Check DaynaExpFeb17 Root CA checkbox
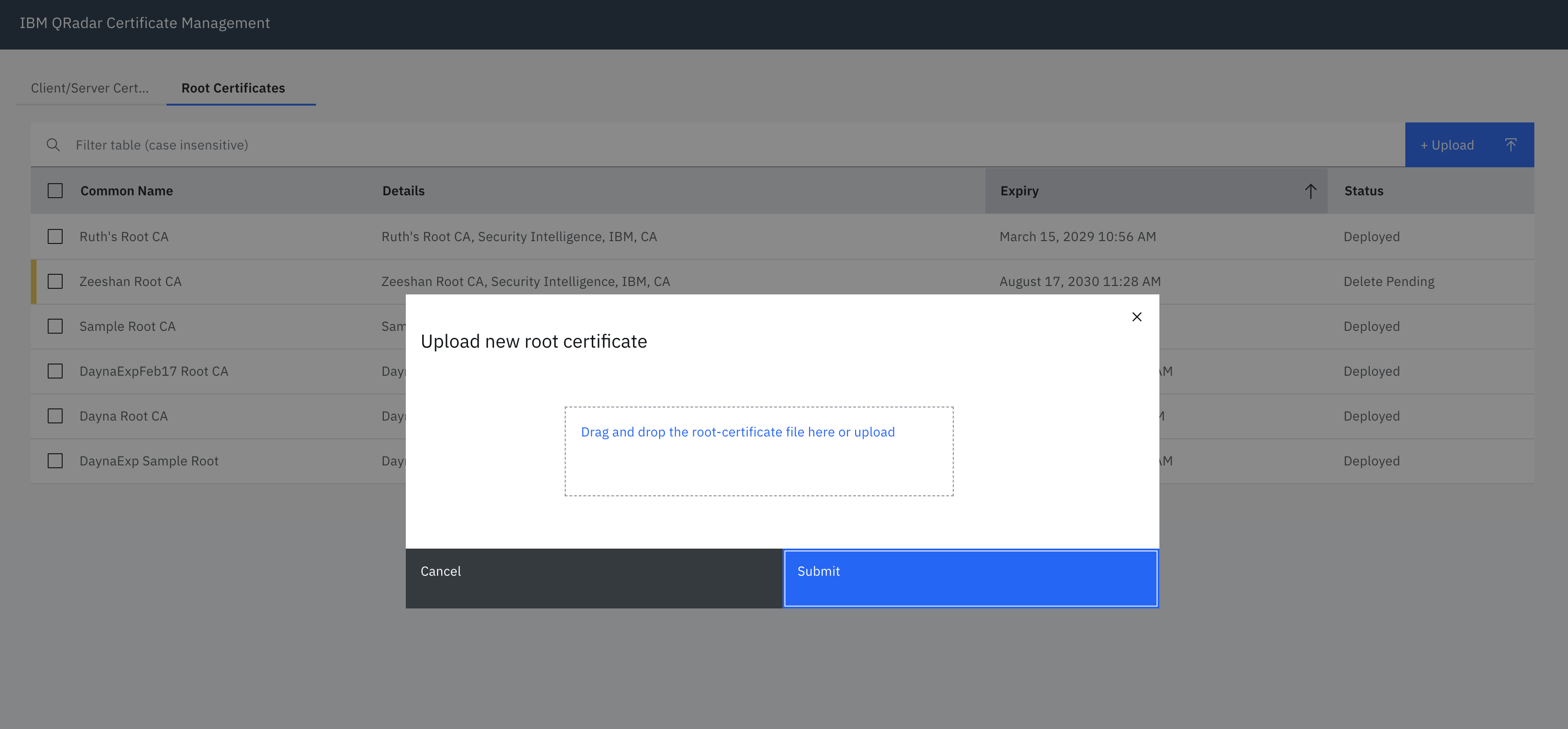Image resolution: width=1568 pixels, height=729 pixels. tap(55, 371)
